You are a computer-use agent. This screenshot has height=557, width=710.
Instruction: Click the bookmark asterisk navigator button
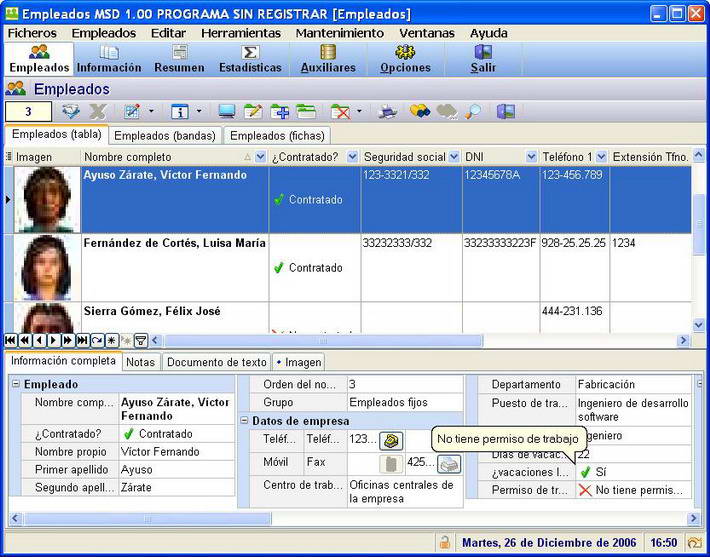(112, 340)
